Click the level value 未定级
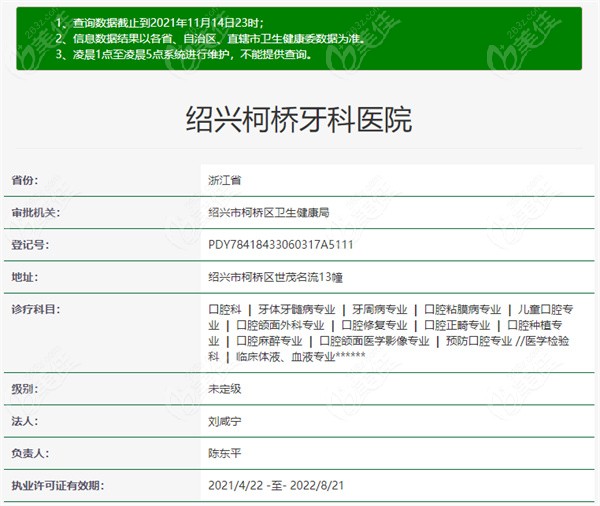Screen dimensions: 600x506 point(225,389)
